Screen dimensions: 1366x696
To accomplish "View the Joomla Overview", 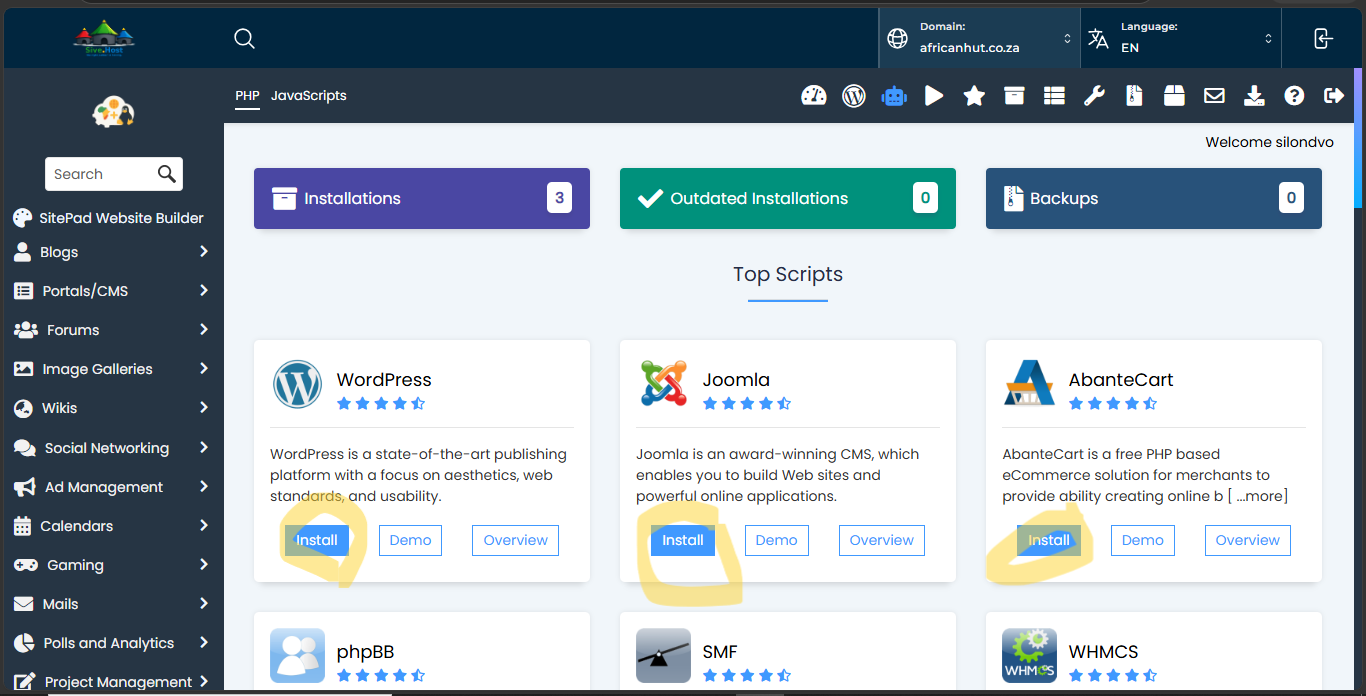I will tap(881, 540).
